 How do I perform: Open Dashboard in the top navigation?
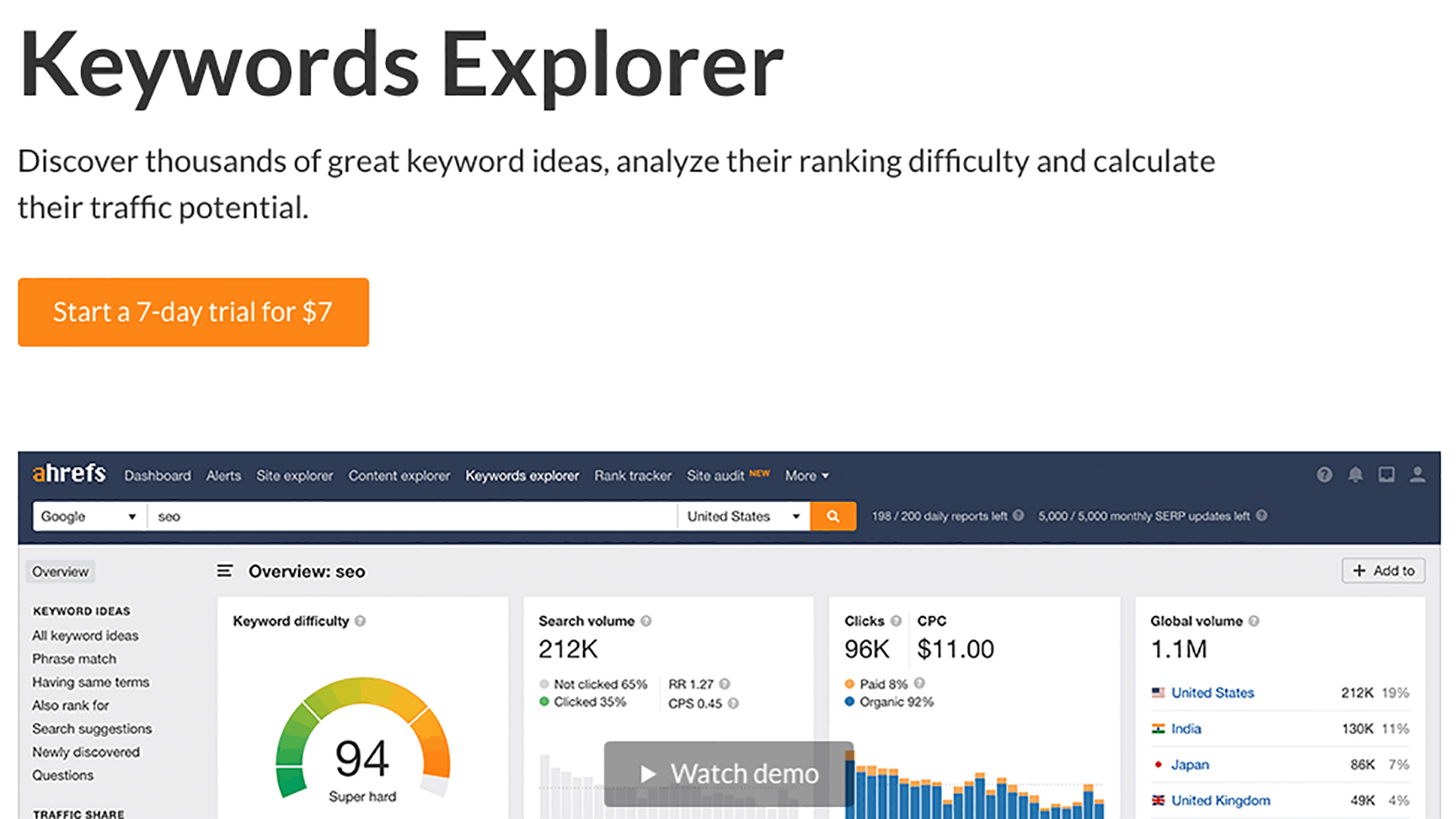[158, 475]
